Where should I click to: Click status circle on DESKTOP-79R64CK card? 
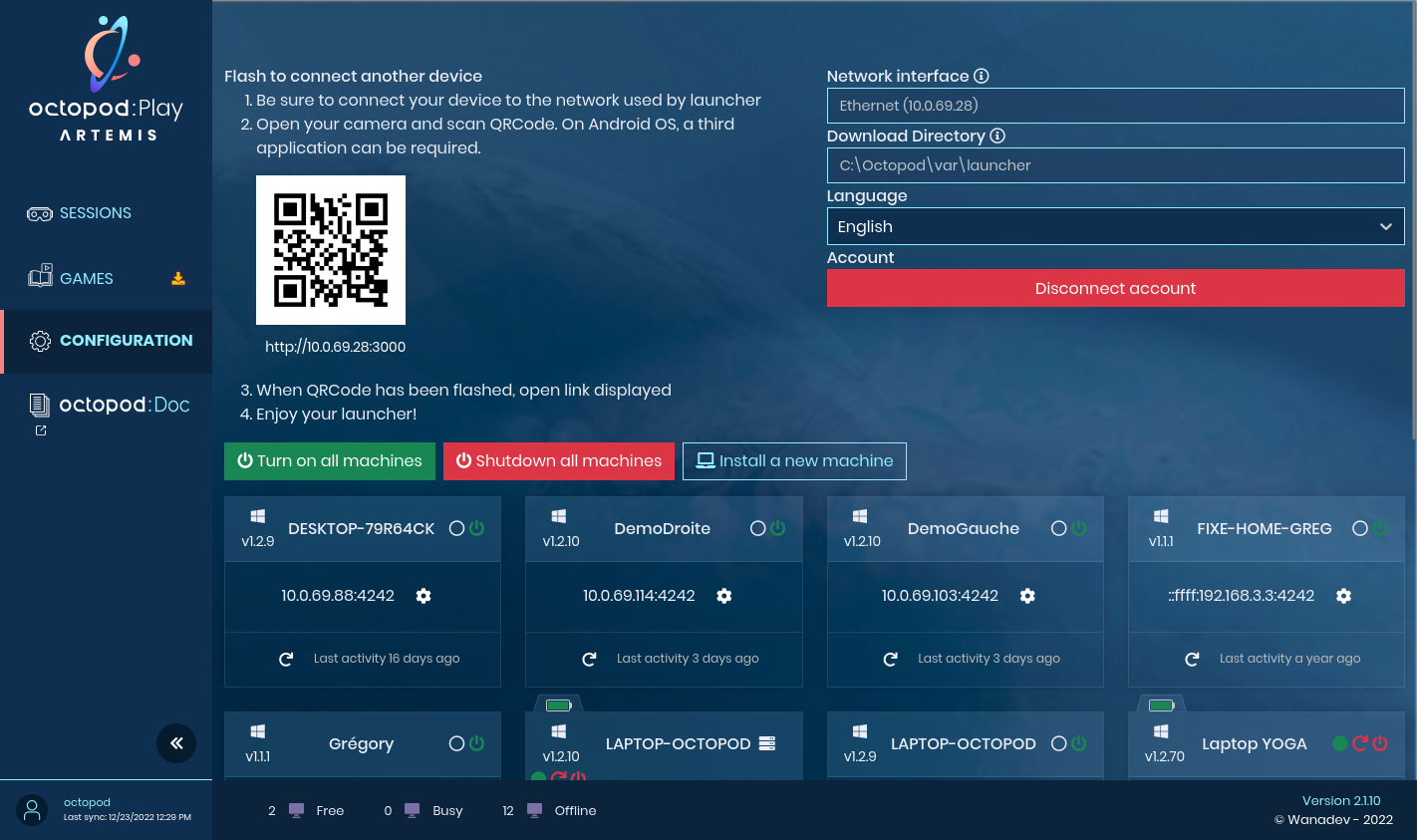pos(456,528)
